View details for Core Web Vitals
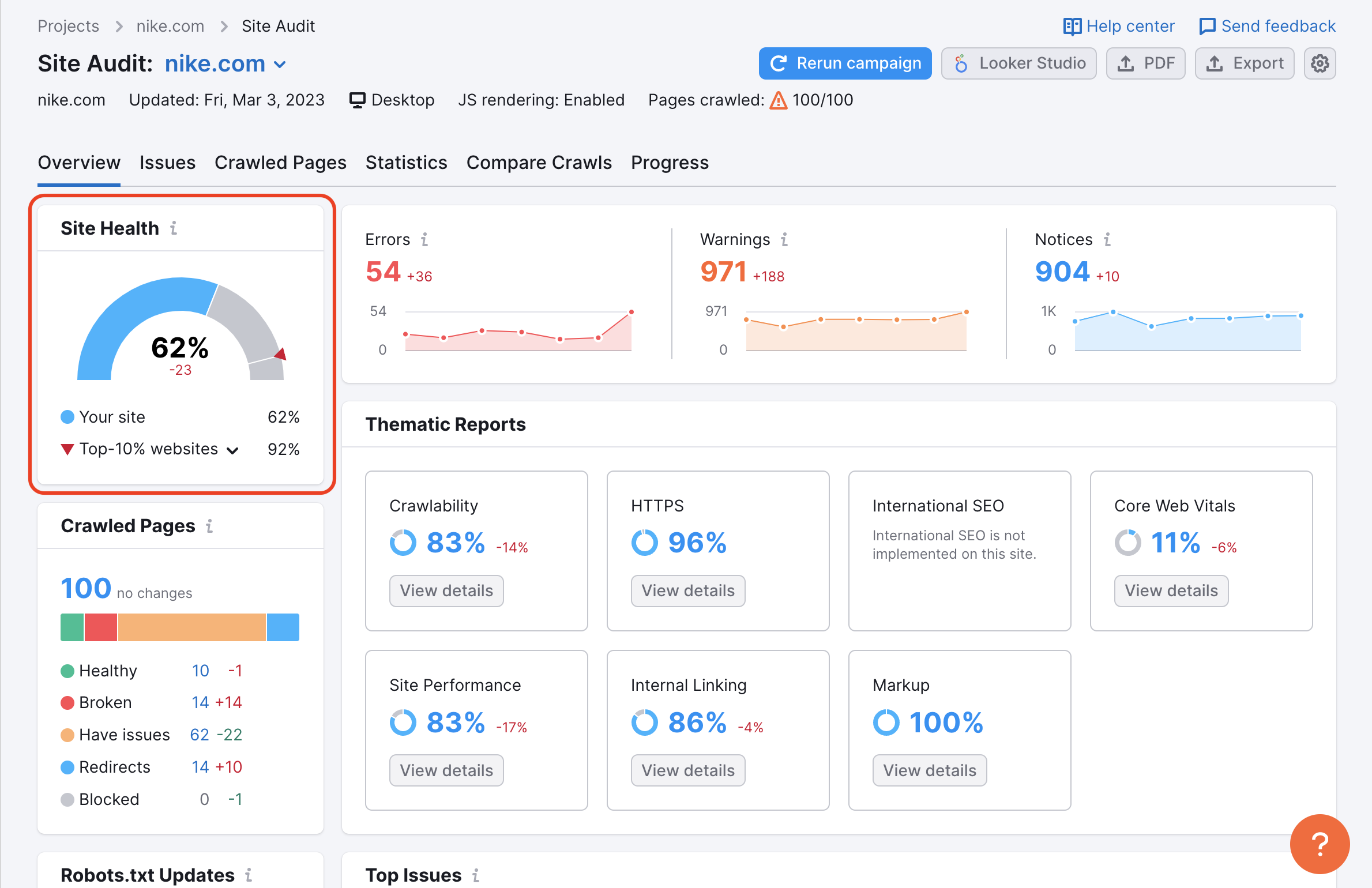This screenshot has width=1372, height=888. (x=1170, y=590)
